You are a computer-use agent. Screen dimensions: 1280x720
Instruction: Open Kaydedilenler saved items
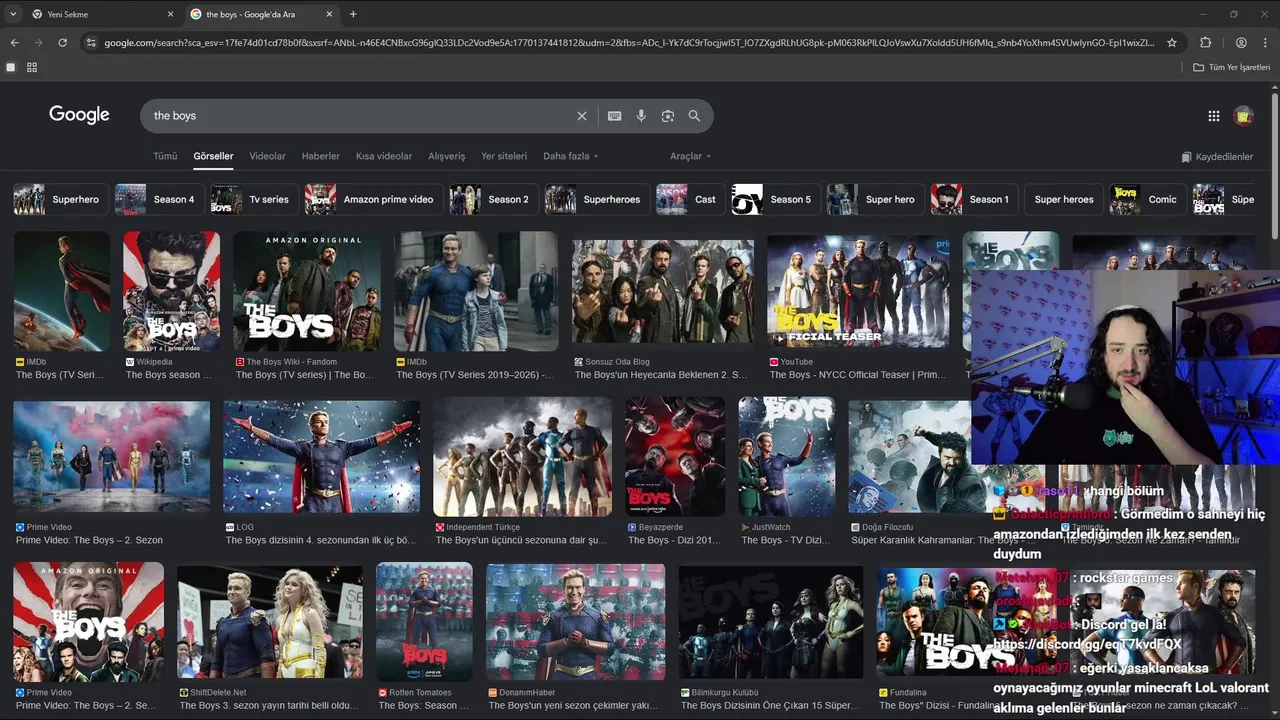pos(1217,157)
